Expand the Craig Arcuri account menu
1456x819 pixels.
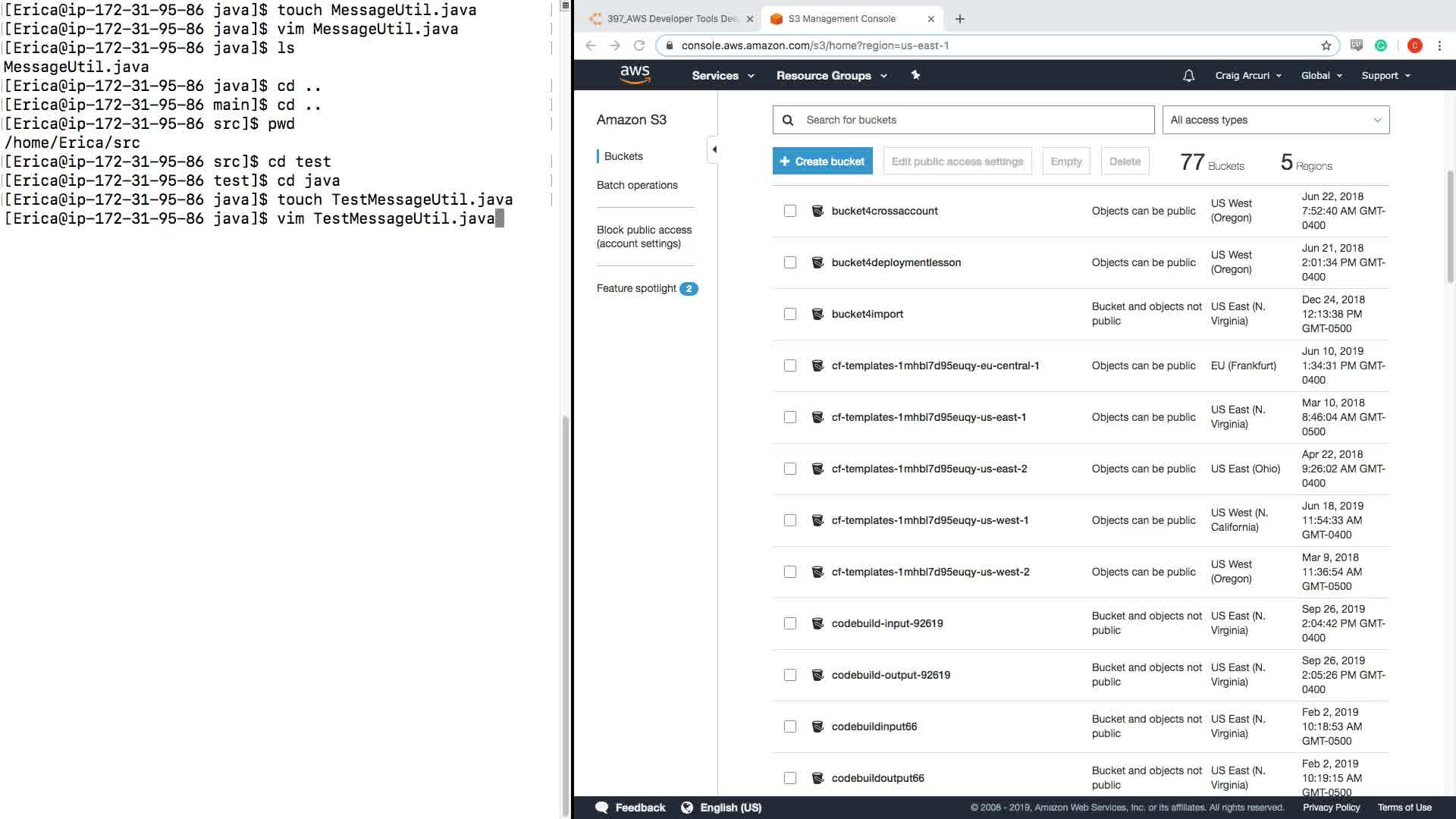click(1247, 76)
